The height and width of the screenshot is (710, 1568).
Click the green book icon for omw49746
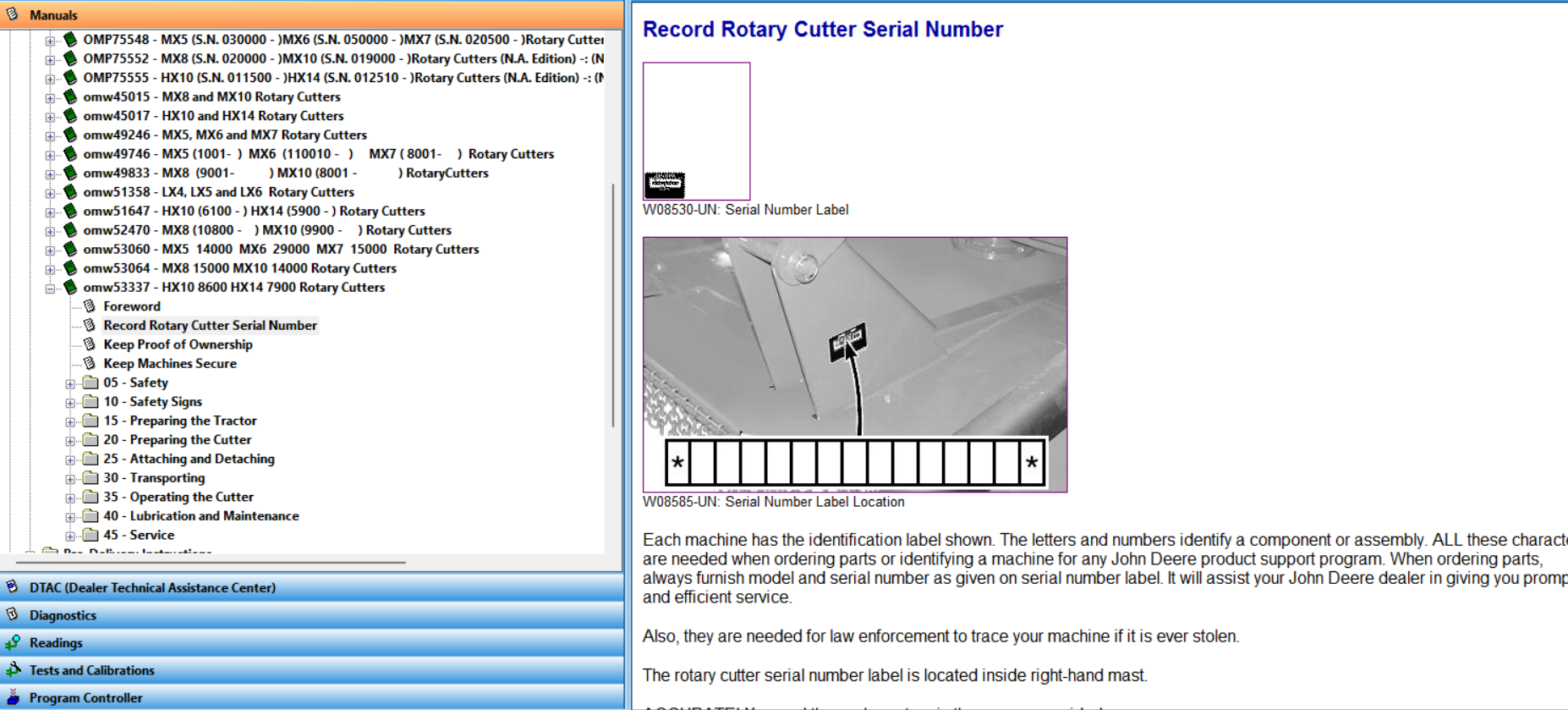70,153
